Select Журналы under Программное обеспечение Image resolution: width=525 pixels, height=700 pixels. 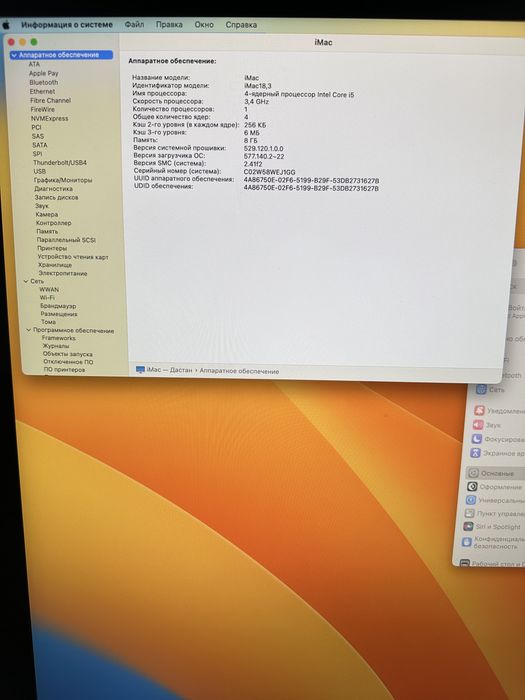point(56,346)
